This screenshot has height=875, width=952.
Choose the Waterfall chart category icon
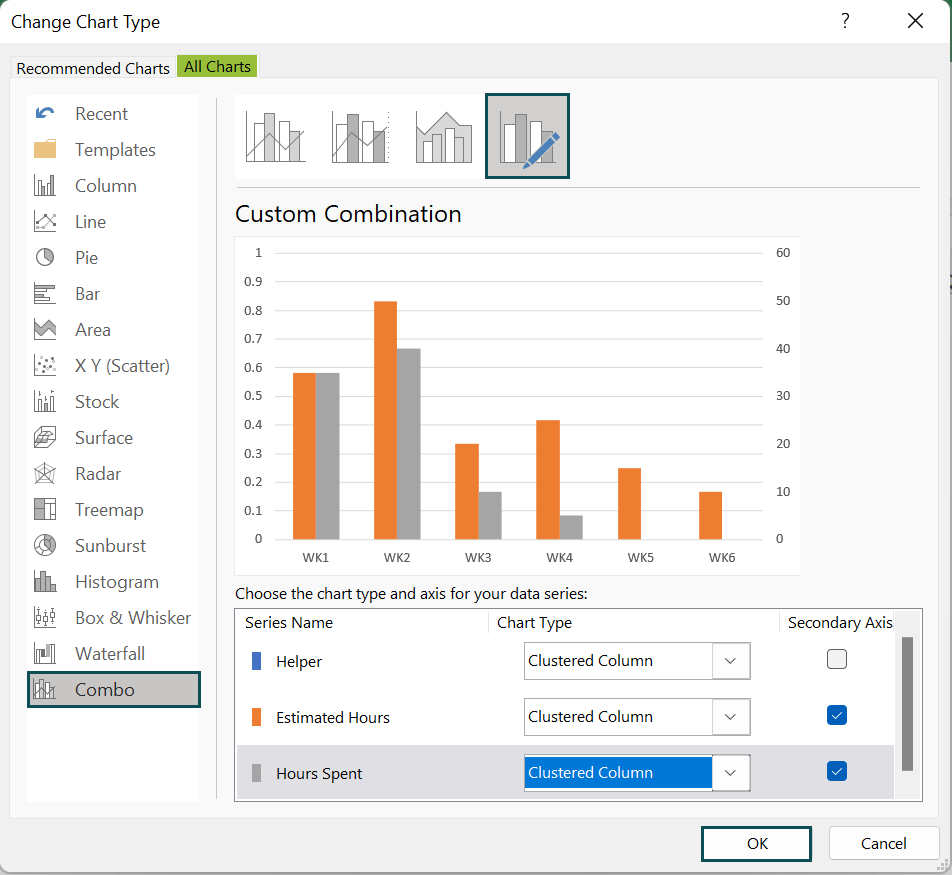(45, 653)
